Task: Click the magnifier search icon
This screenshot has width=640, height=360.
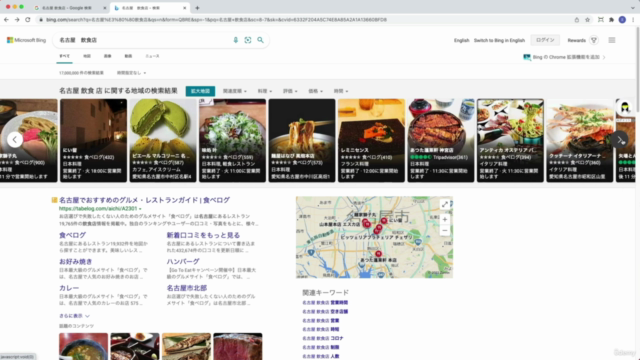Action: pos(260,40)
